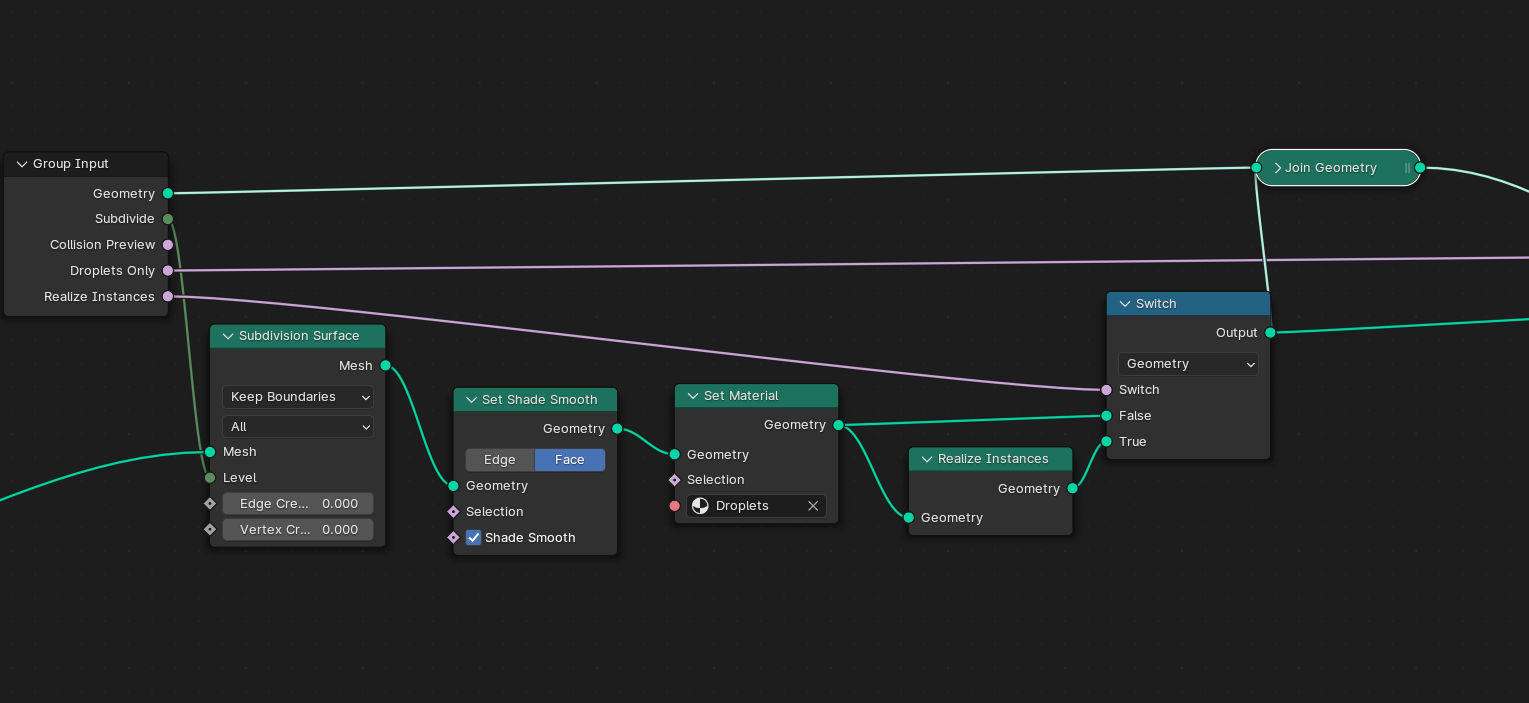Click the Vertex Crease value field
Screen dimensions: 1529x703
pyautogui.click(x=297, y=530)
